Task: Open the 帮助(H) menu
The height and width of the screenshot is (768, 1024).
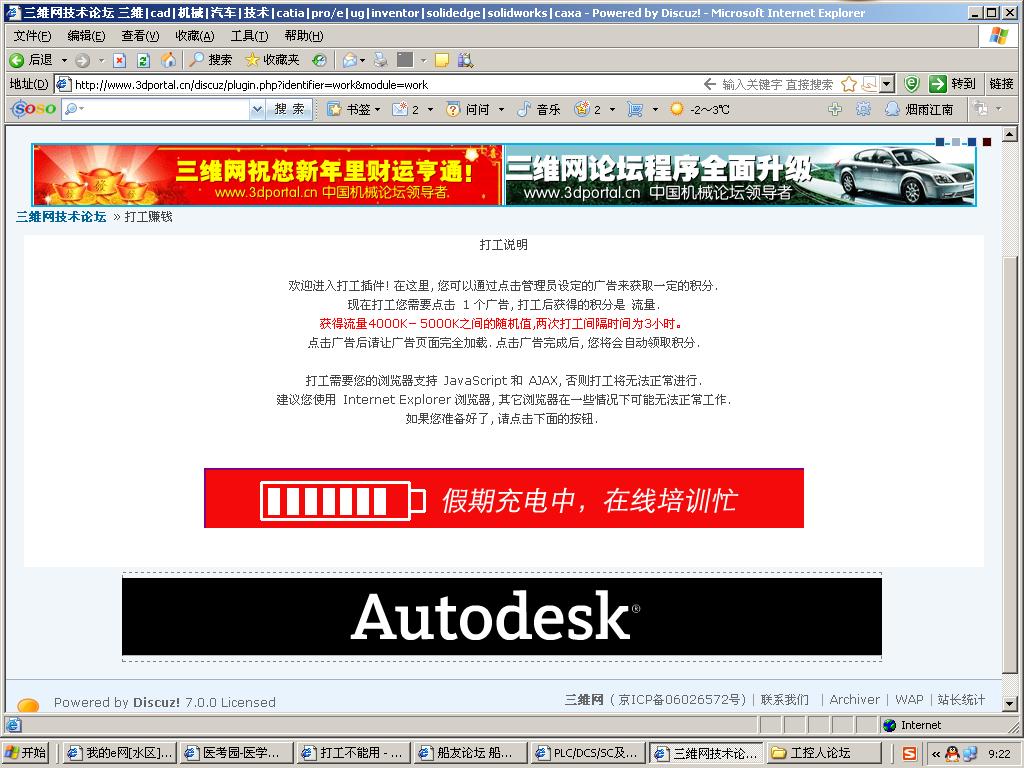Action: point(304,36)
